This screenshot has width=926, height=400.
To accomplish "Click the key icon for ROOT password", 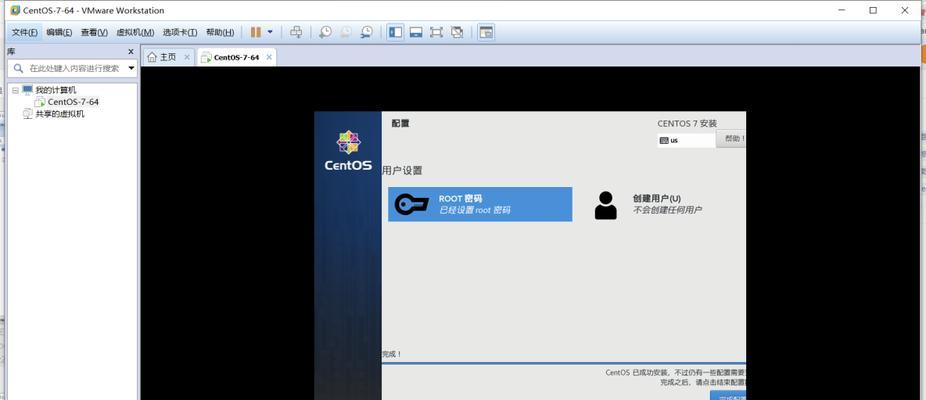I will [x=412, y=204].
